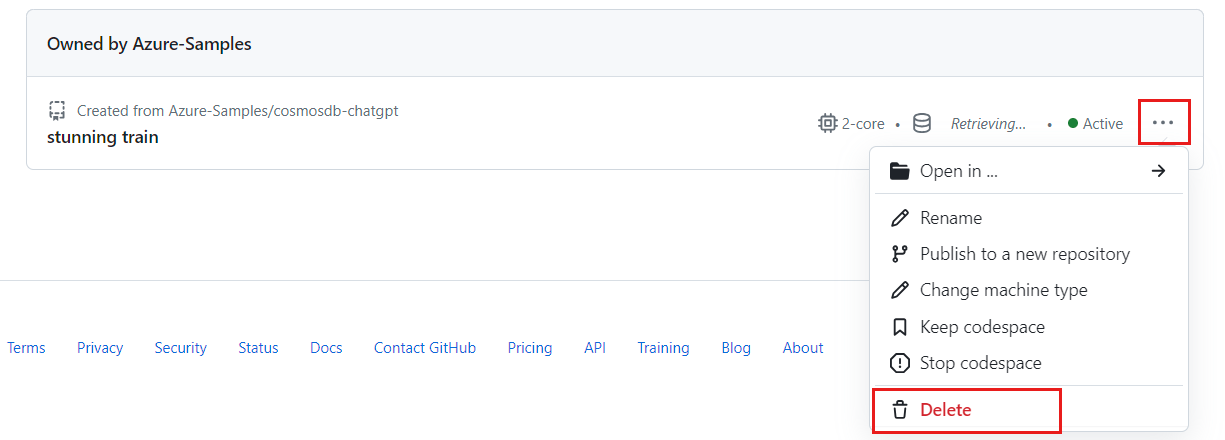Viewport: 1225px width, 440px height.
Task: Open the Contact GitHub link
Action: pyautogui.click(x=425, y=348)
